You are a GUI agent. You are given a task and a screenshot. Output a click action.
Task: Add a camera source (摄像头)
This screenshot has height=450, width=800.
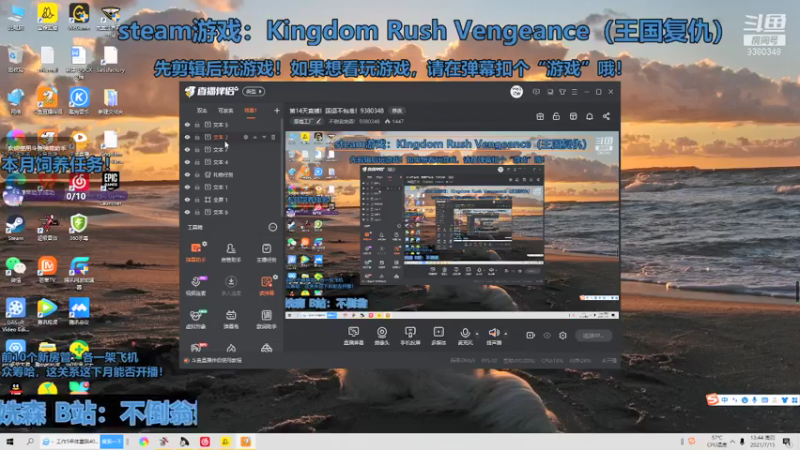point(382,336)
